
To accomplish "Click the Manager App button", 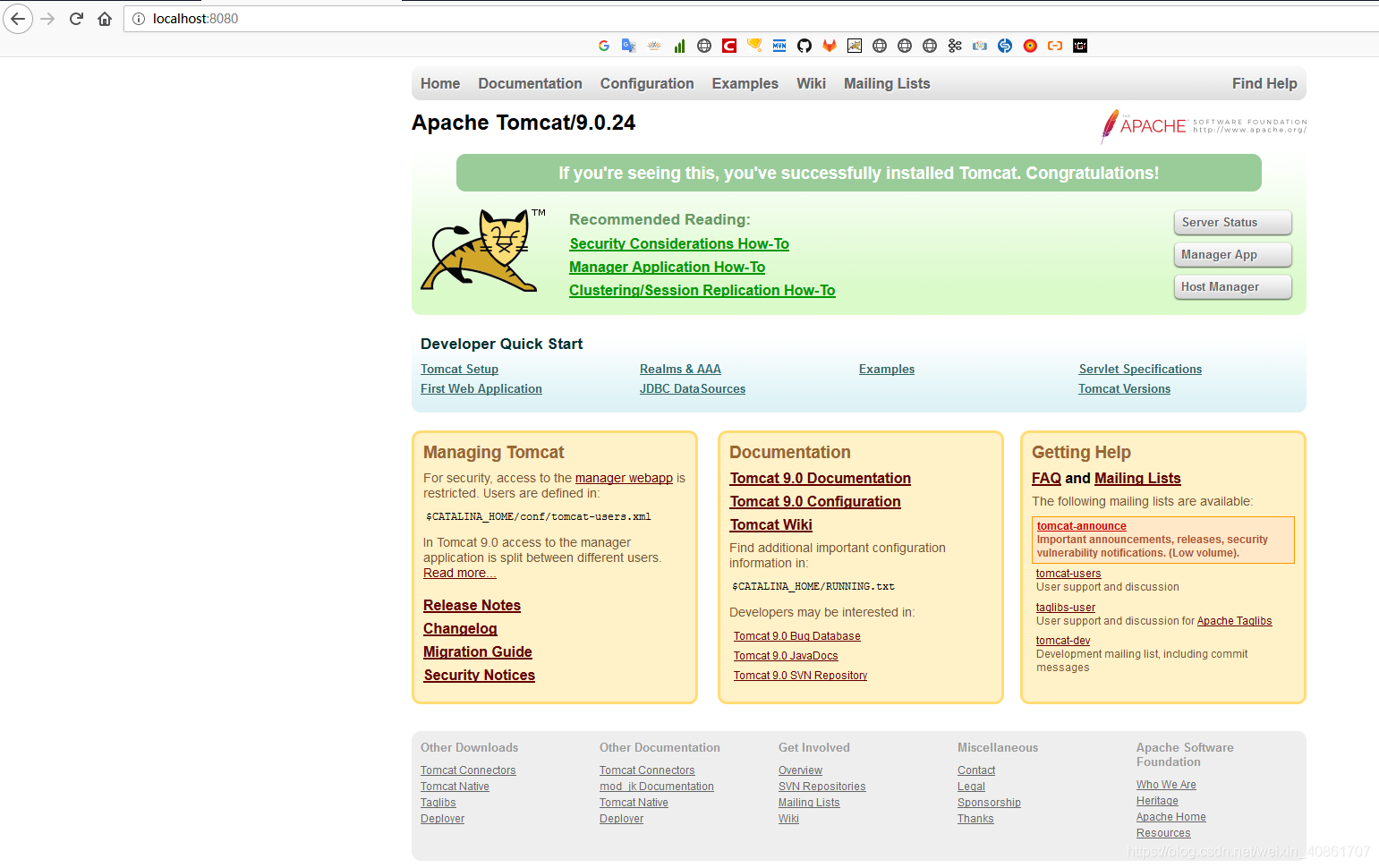I will point(1233,255).
